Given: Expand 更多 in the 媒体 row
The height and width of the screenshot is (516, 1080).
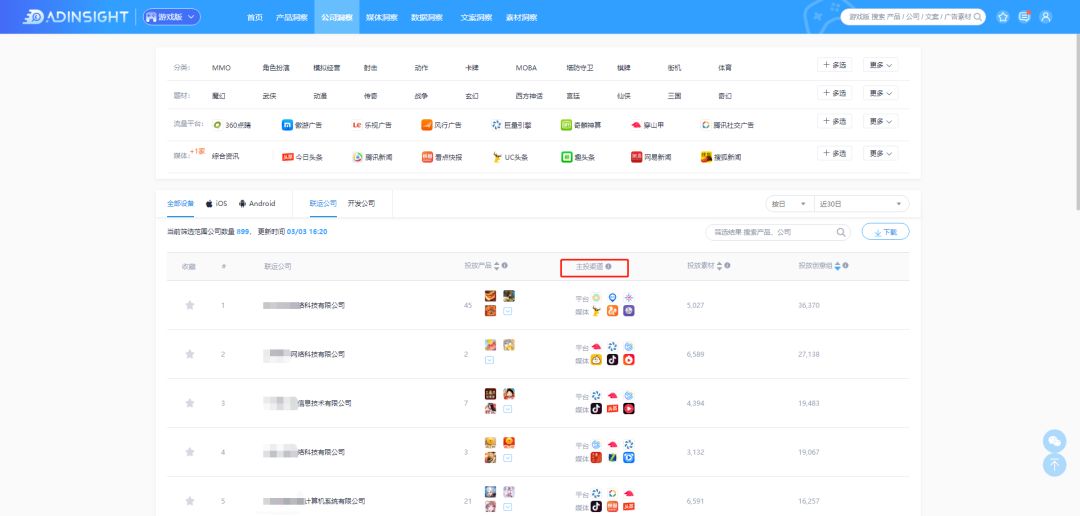Looking at the screenshot, I should coord(880,153).
